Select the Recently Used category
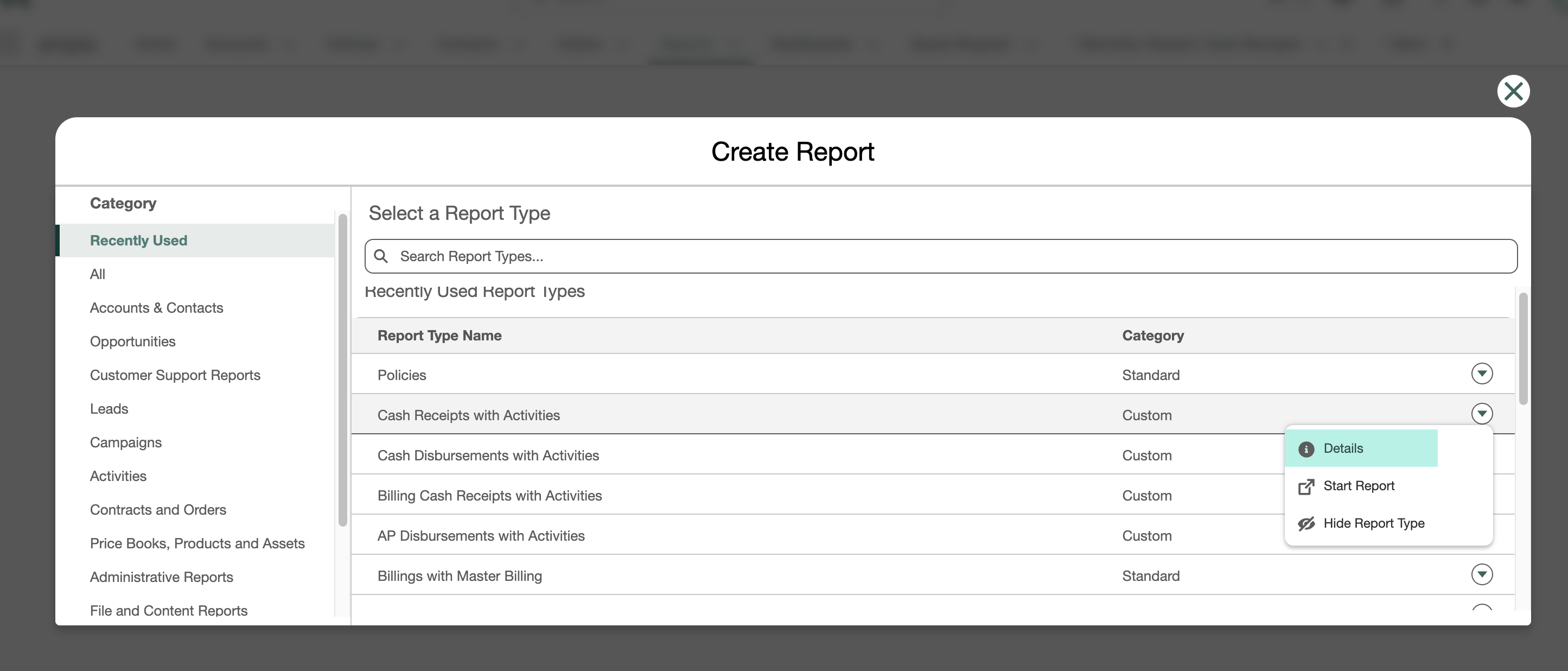 [x=195, y=240]
